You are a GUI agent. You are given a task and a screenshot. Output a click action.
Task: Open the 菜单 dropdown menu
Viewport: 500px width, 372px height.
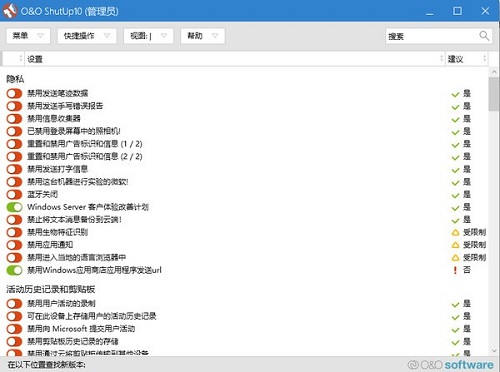[28, 36]
